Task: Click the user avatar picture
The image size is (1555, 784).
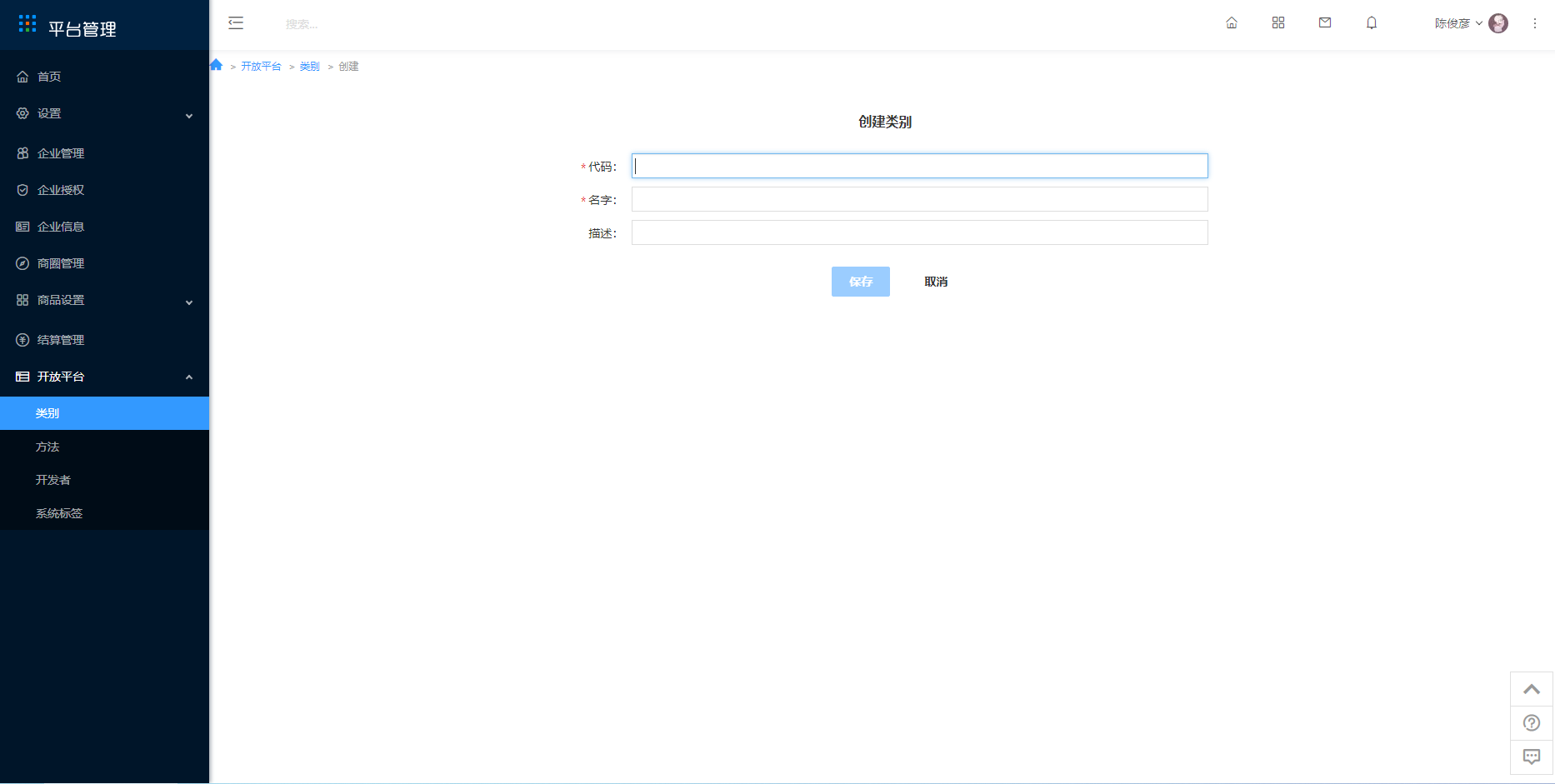Action: [x=1498, y=23]
